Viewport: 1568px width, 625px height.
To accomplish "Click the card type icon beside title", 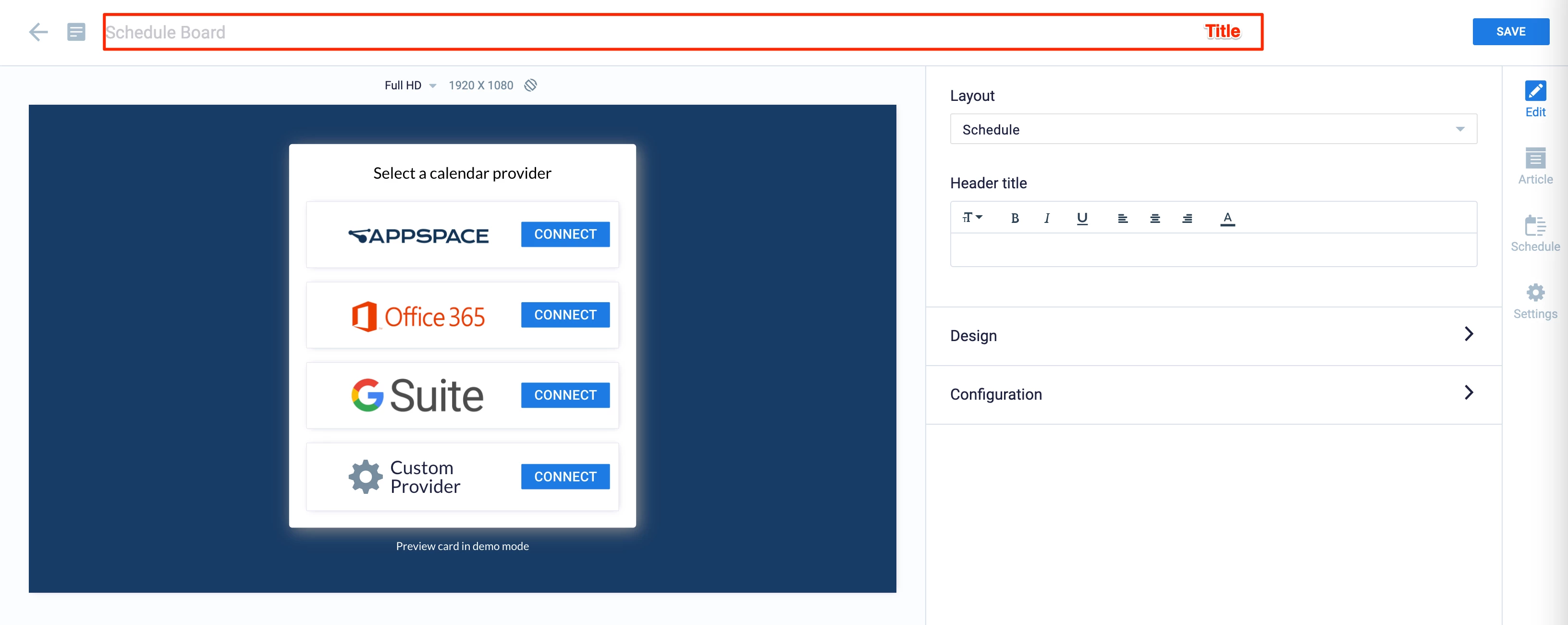I will coord(76,32).
